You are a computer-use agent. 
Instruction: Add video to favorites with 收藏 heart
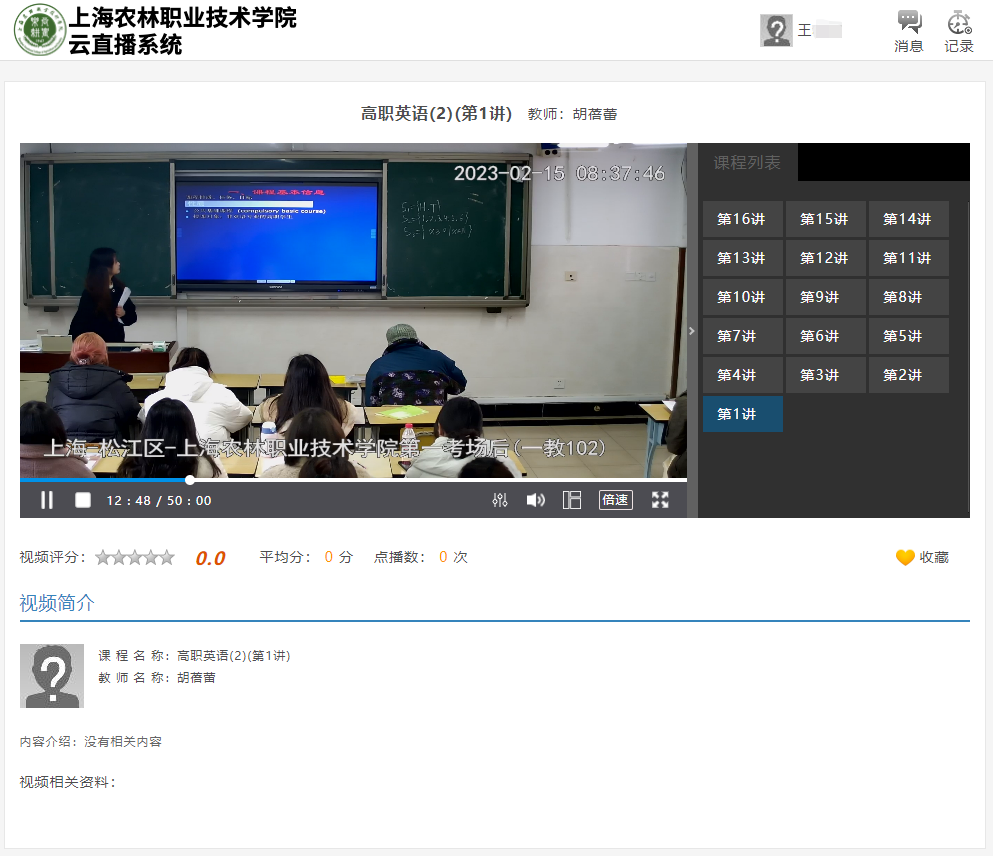[x=922, y=557]
